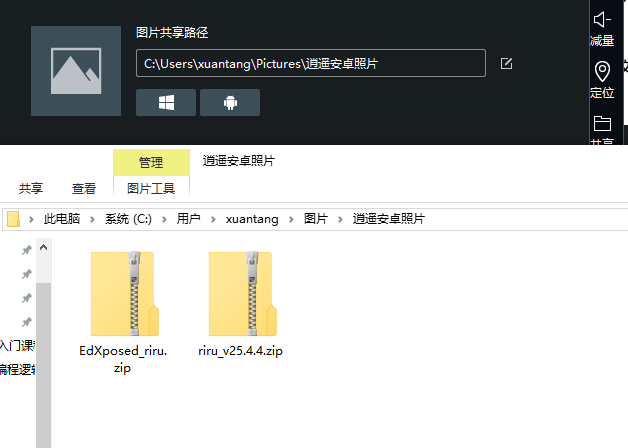Expand the chevron after xuantang breadcrumb
Viewport: 628px width, 448px height.
coord(291,219)
